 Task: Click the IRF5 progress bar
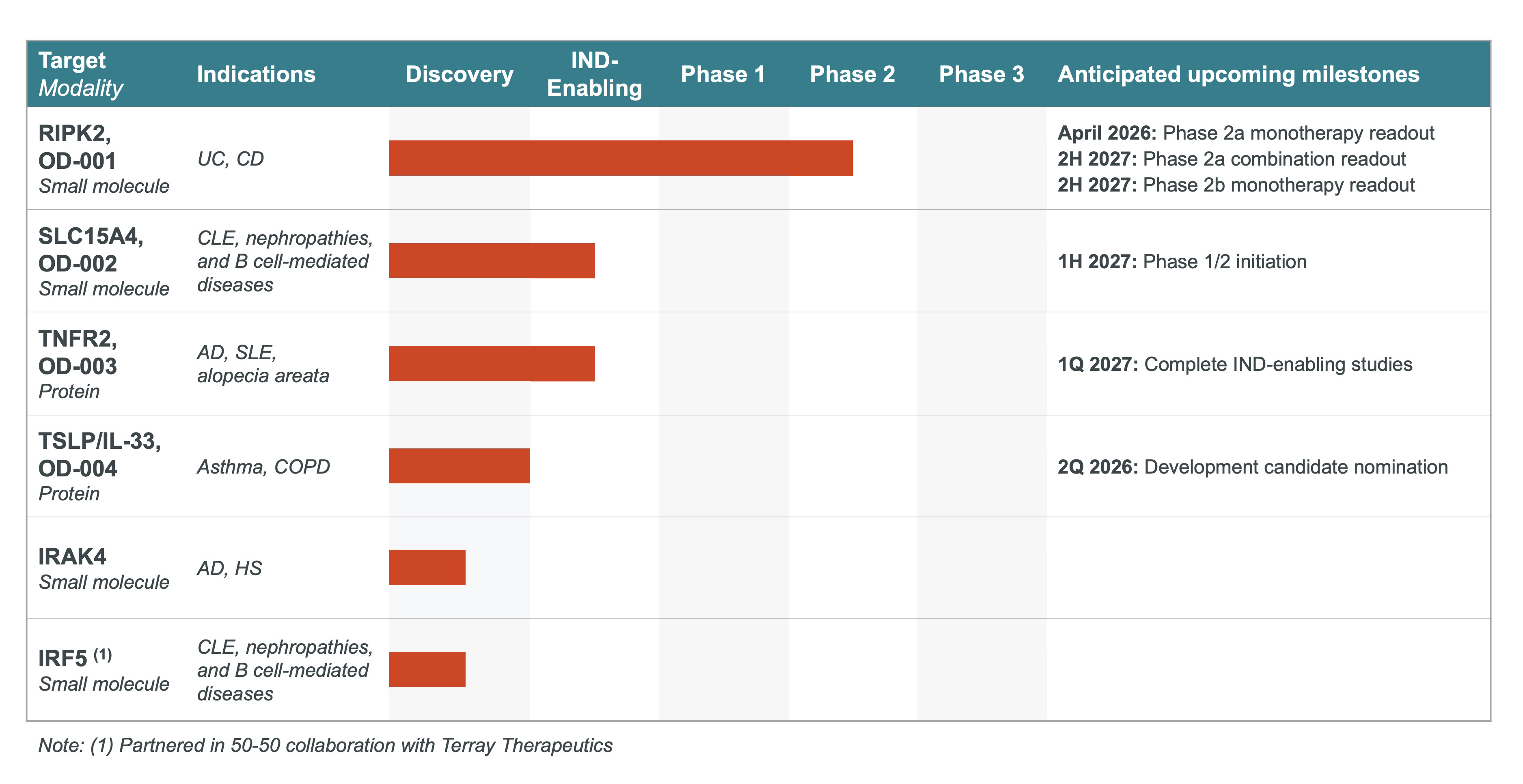click(427, 669)
